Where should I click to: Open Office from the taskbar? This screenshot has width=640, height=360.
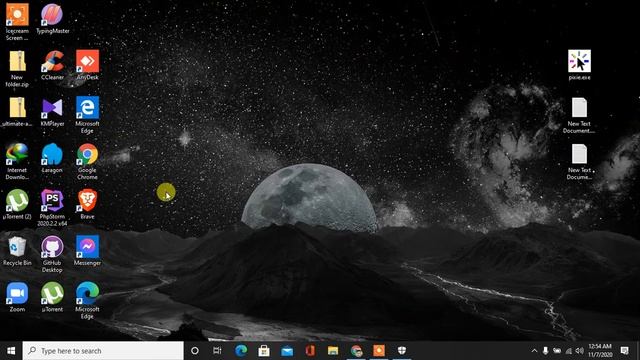tap(310, 351)
